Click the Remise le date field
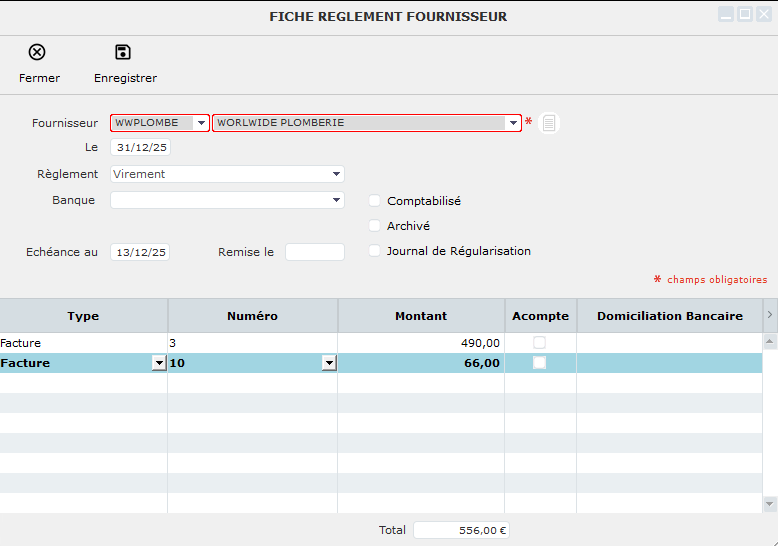778x546 pixels. (x=314, y=252)
